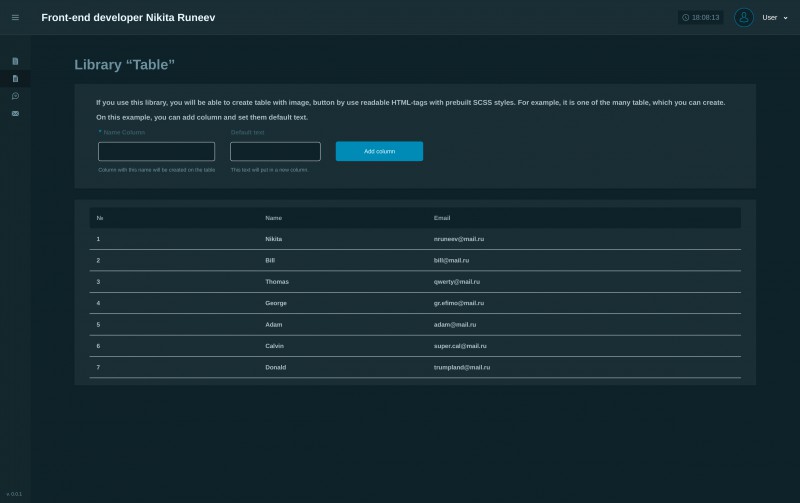Click the Email column header
Viewport: 800px width, 503px height.
pyautogui.click(x=442, y=218)
